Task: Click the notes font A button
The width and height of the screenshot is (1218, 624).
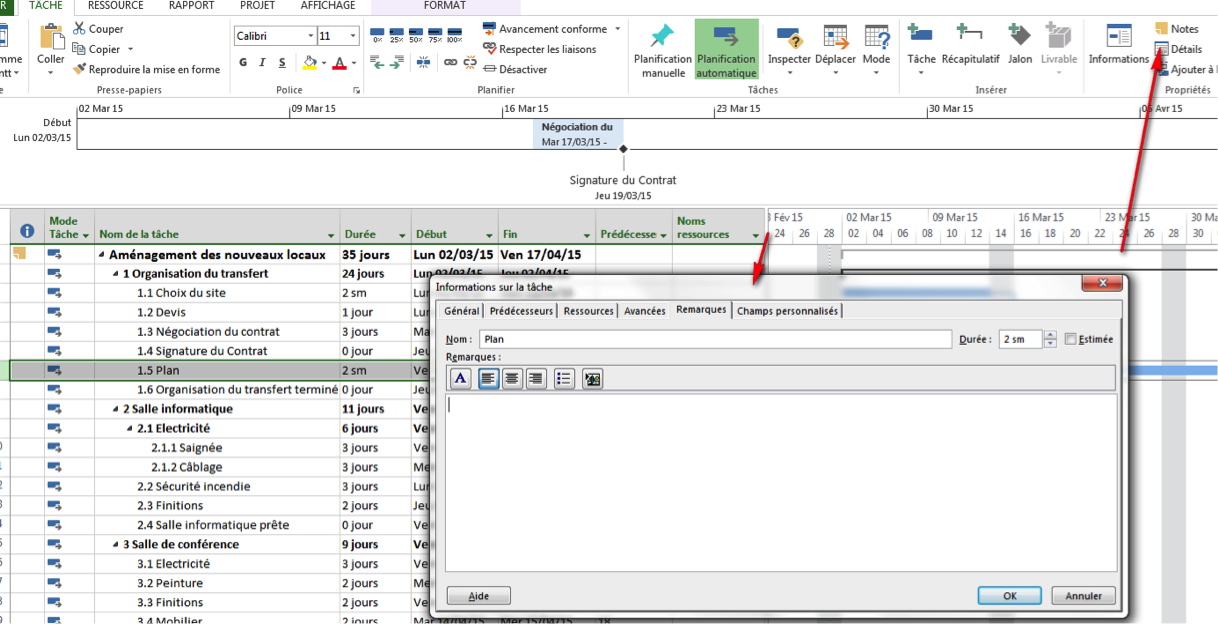Action: pyautogui.click(x=460, y=378)
